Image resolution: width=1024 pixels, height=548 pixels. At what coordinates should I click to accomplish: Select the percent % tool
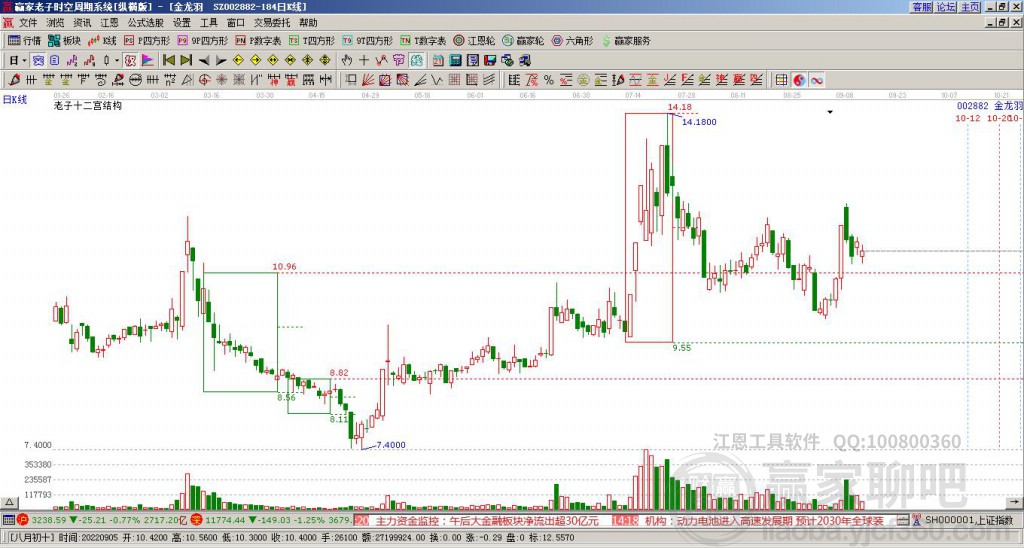pos(549,80)
